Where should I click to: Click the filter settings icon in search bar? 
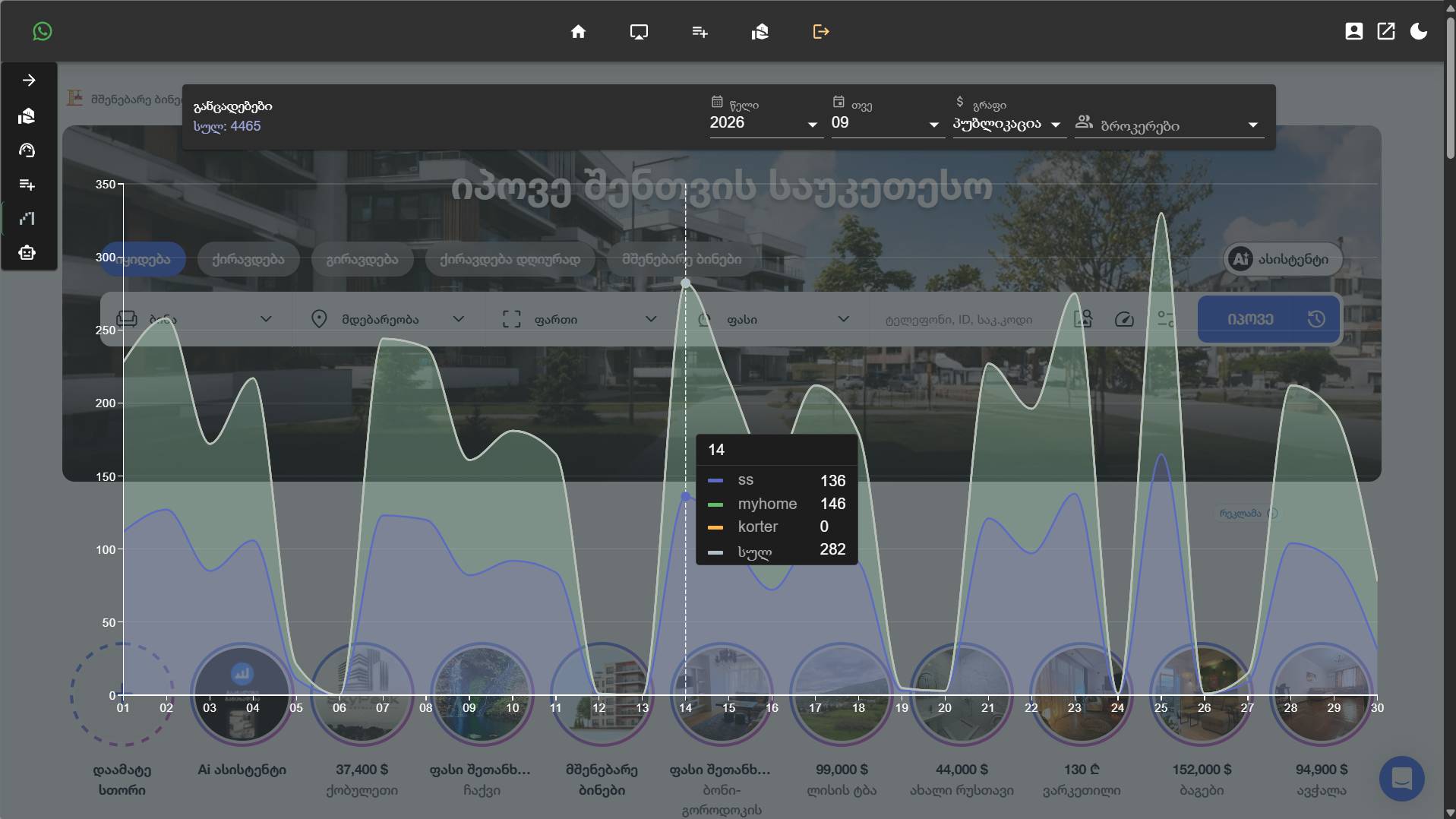pyautogui.click(x=1166, y=319)
